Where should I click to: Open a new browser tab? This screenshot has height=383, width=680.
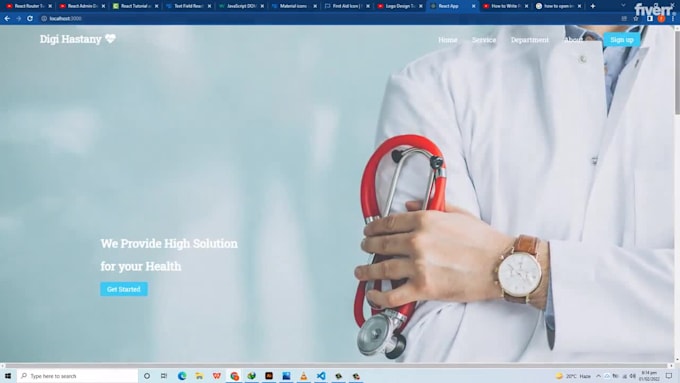point(593,6)
